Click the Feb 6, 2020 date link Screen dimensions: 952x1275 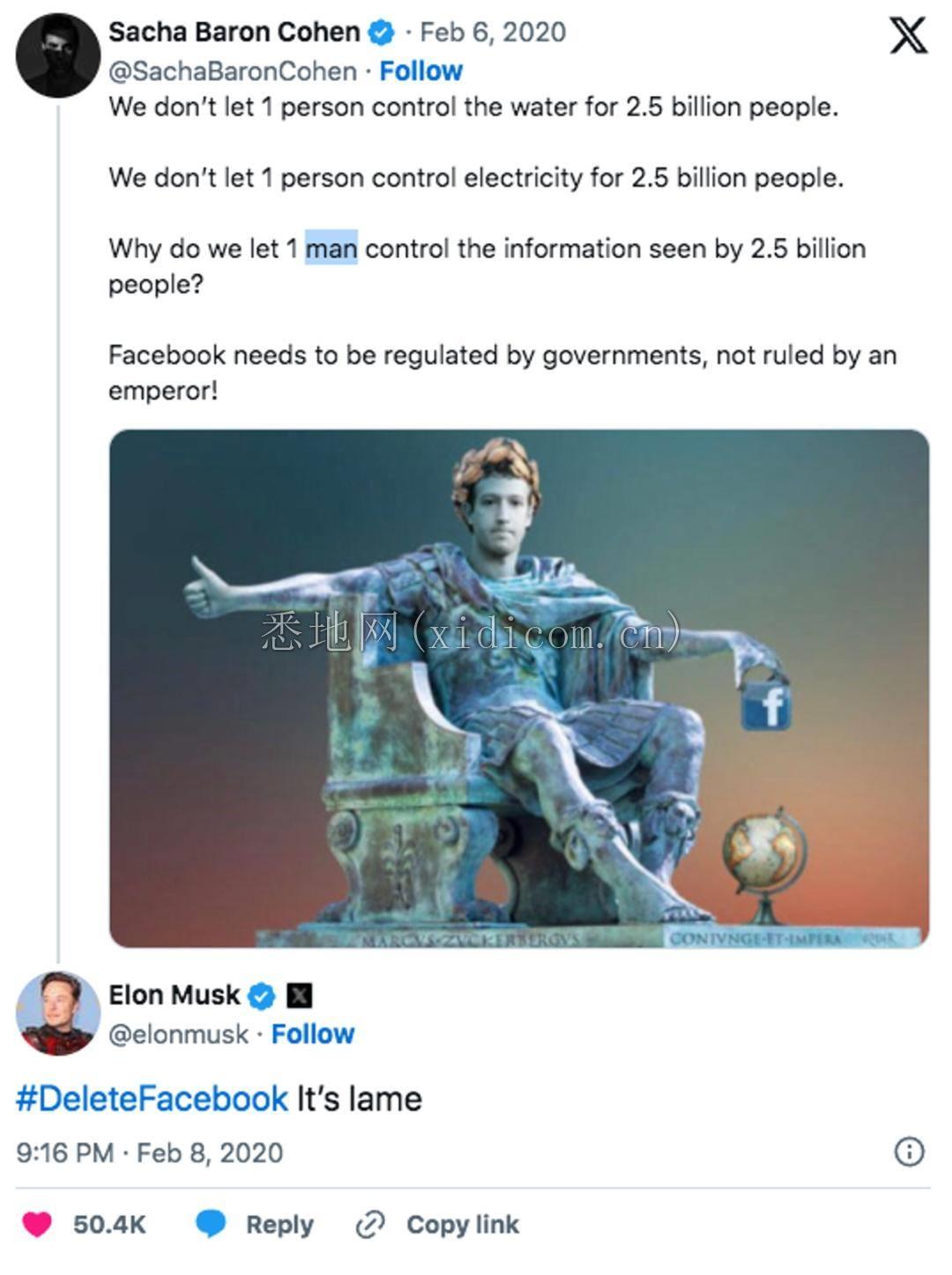pos(493,33)
